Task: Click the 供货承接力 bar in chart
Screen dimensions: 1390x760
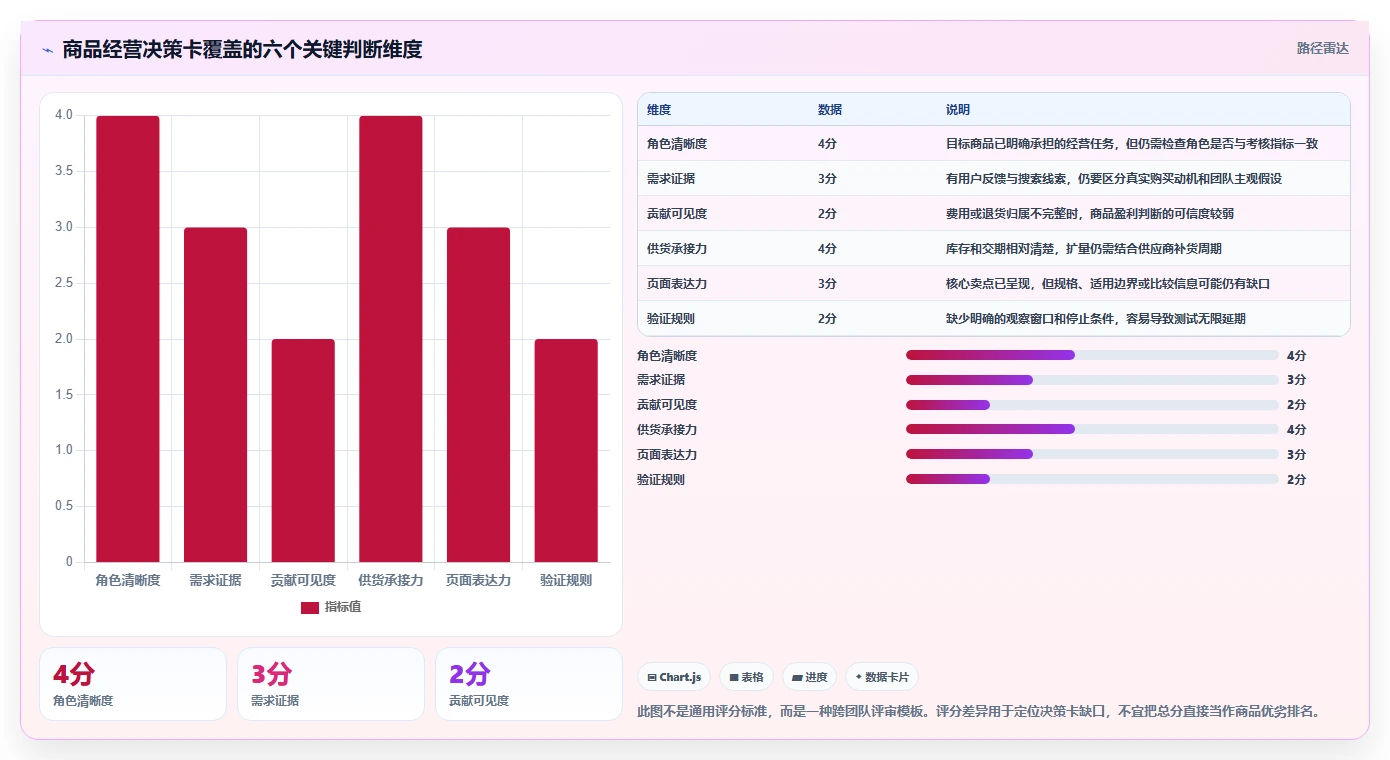Action: click(x=391, y=339)
